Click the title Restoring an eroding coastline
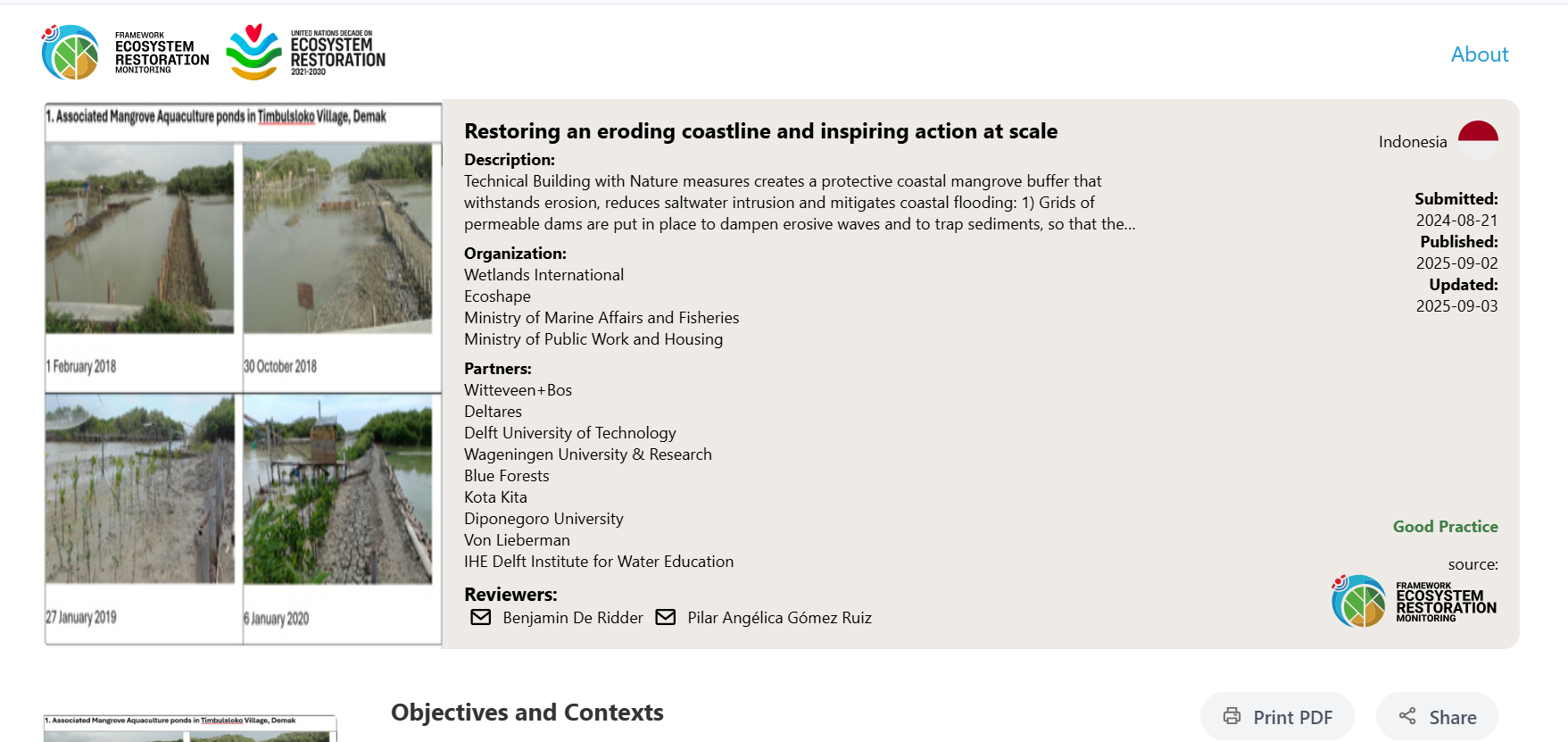The image size is (1568, 742). pyautogui.click(x=760, y=131)
